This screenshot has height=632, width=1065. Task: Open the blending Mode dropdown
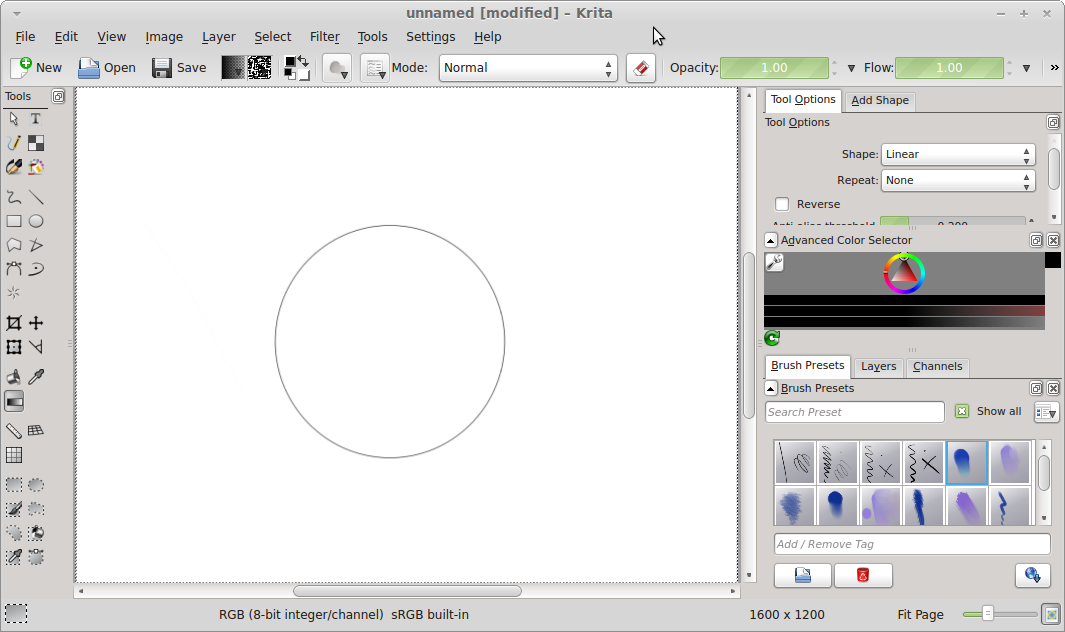click(x=528, y=68)
